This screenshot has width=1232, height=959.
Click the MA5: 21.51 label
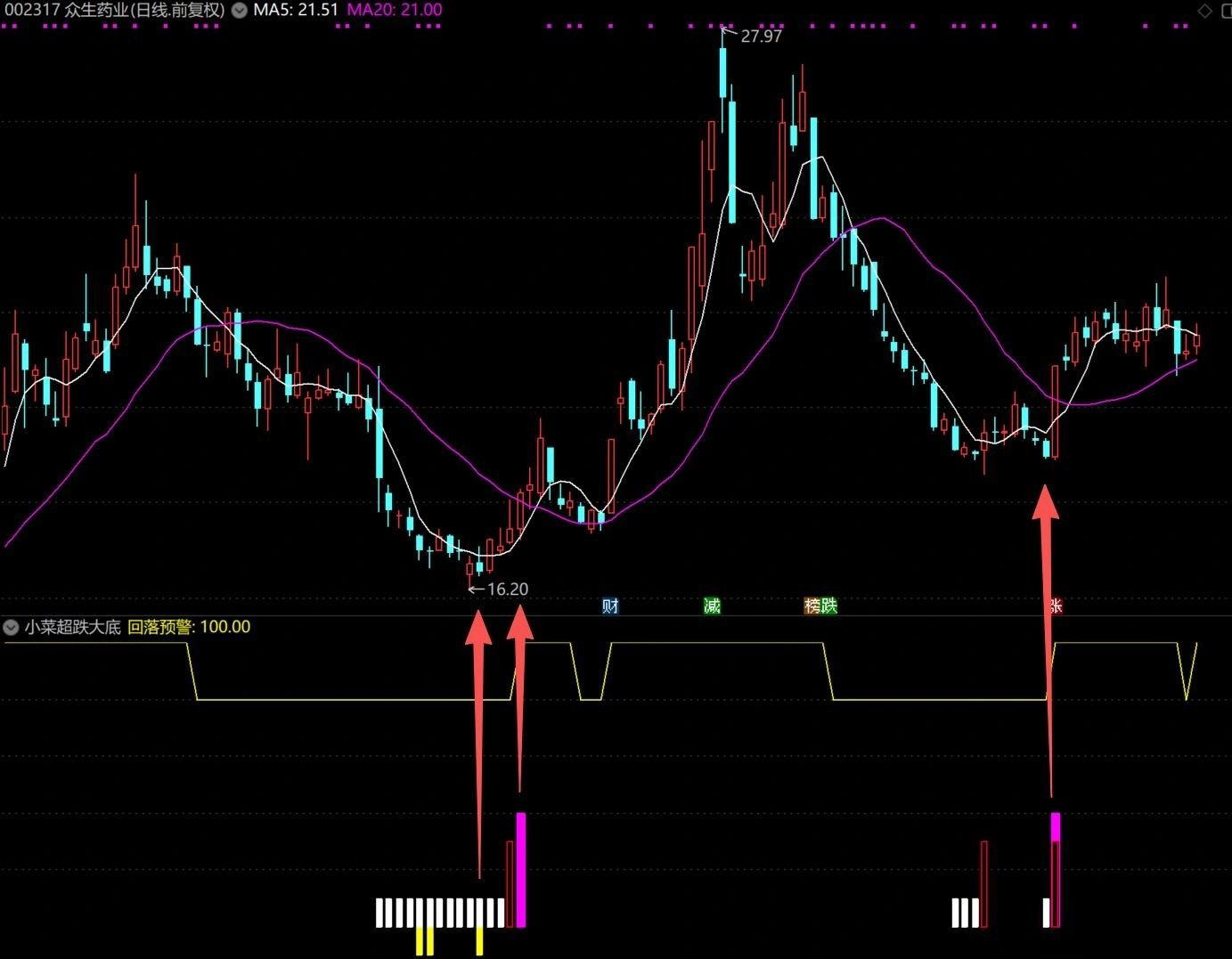coord(296,11)
